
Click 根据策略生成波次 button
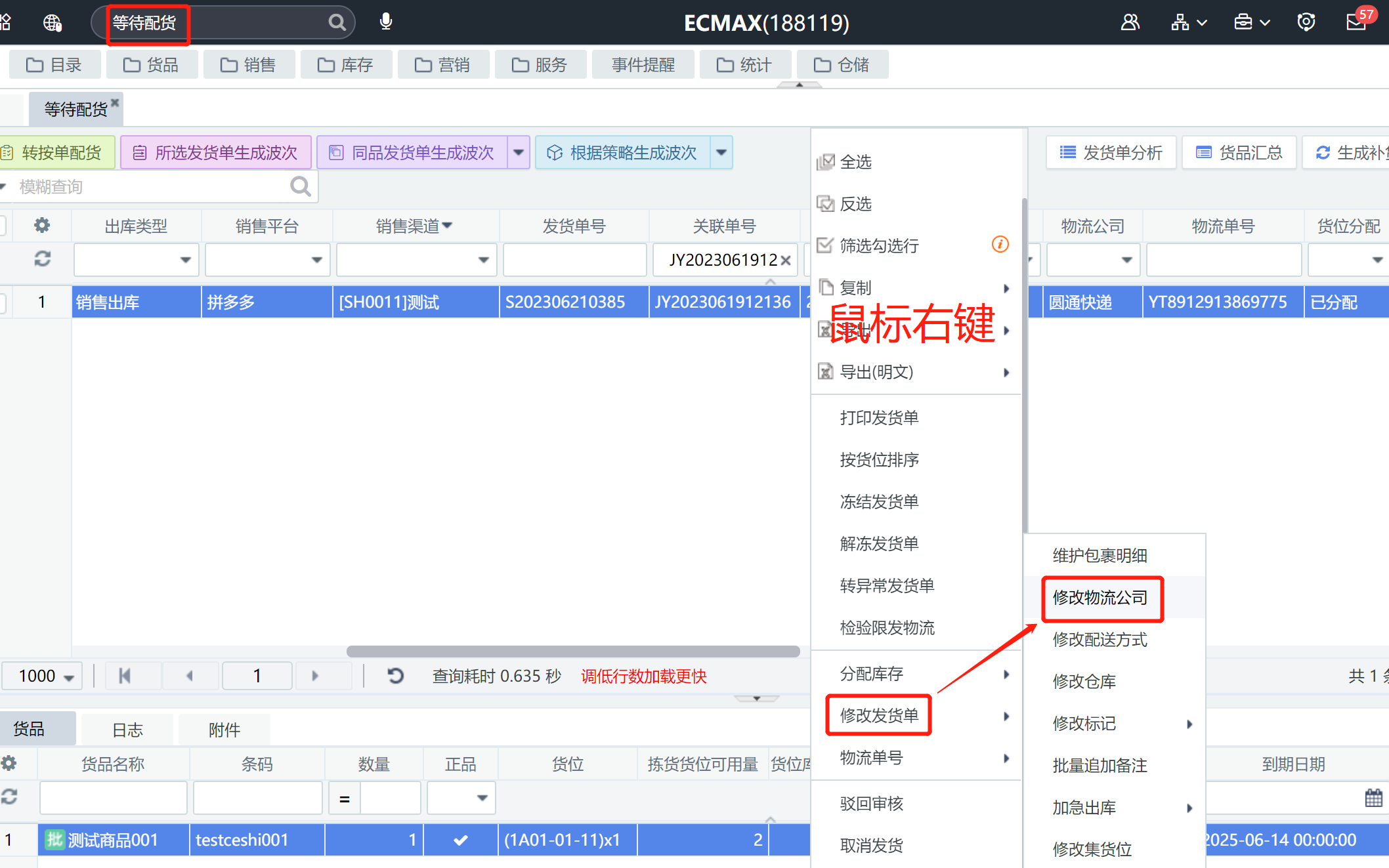623,153
